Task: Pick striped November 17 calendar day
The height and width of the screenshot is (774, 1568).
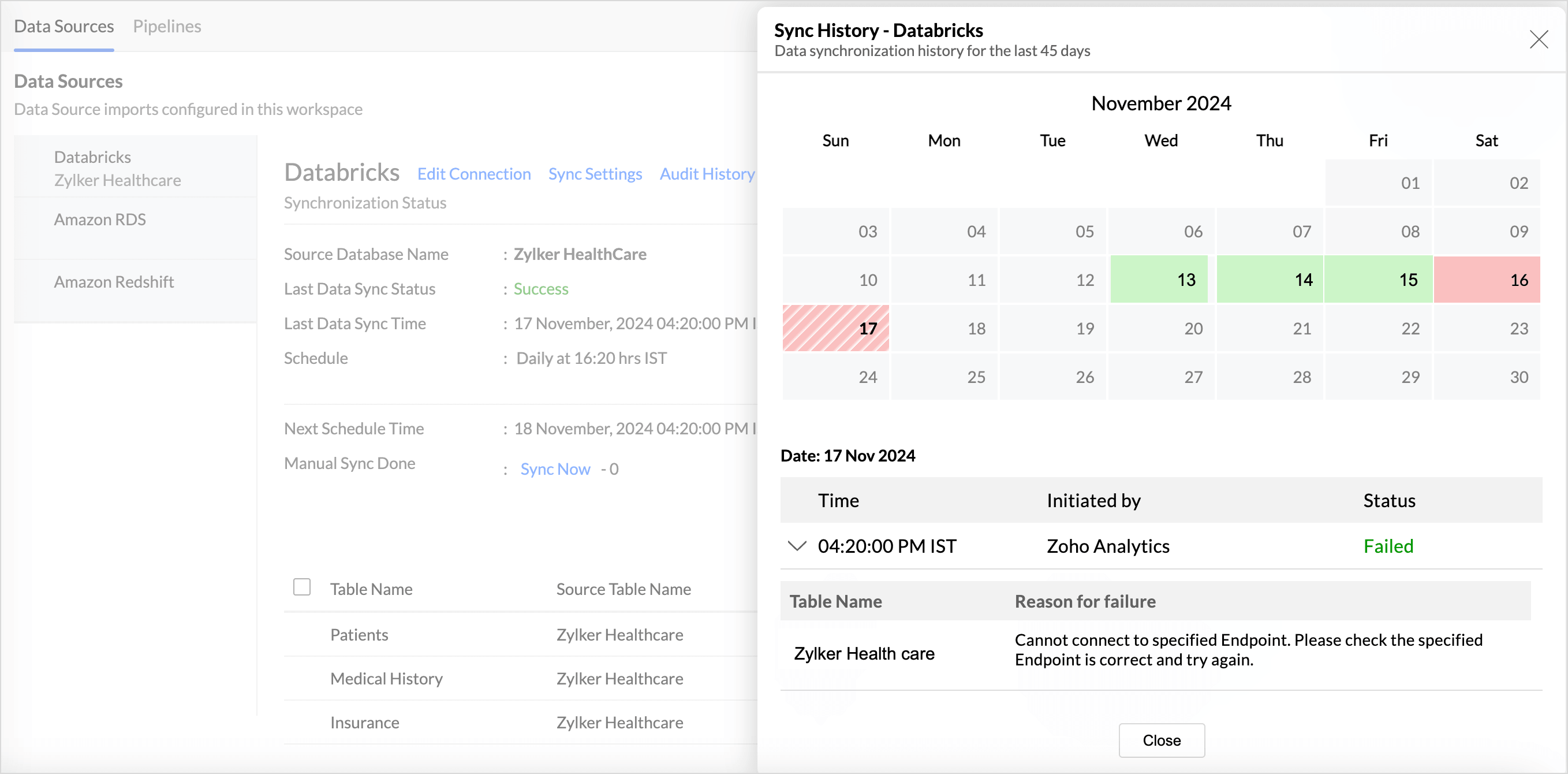Action: [835, 328]
